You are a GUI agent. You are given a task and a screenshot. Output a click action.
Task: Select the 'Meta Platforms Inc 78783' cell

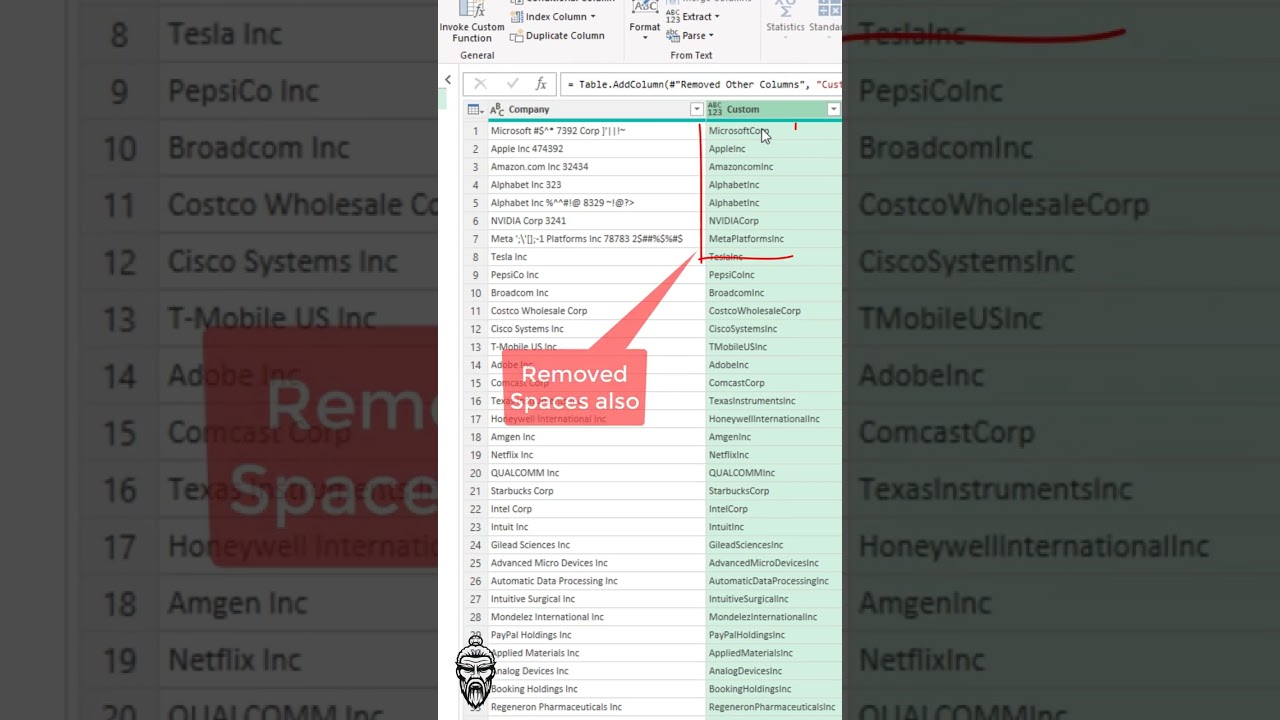[596, 239]
